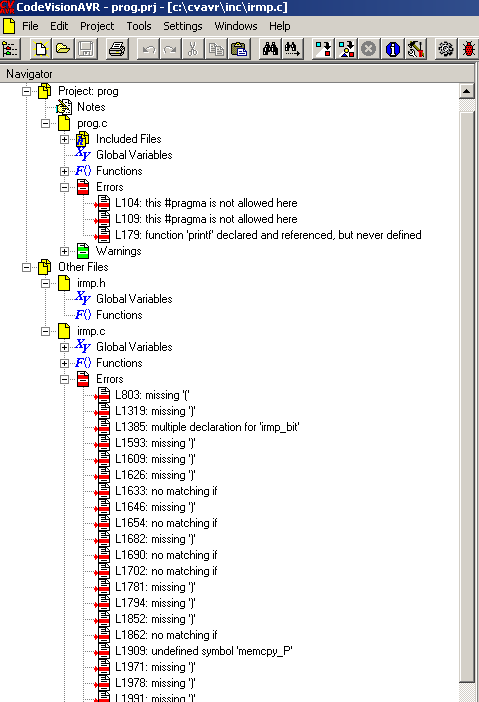Select error 'L104: this #pragma is not allowed here'
This screenshot has height=702, width=479.
tap(206, 203)
